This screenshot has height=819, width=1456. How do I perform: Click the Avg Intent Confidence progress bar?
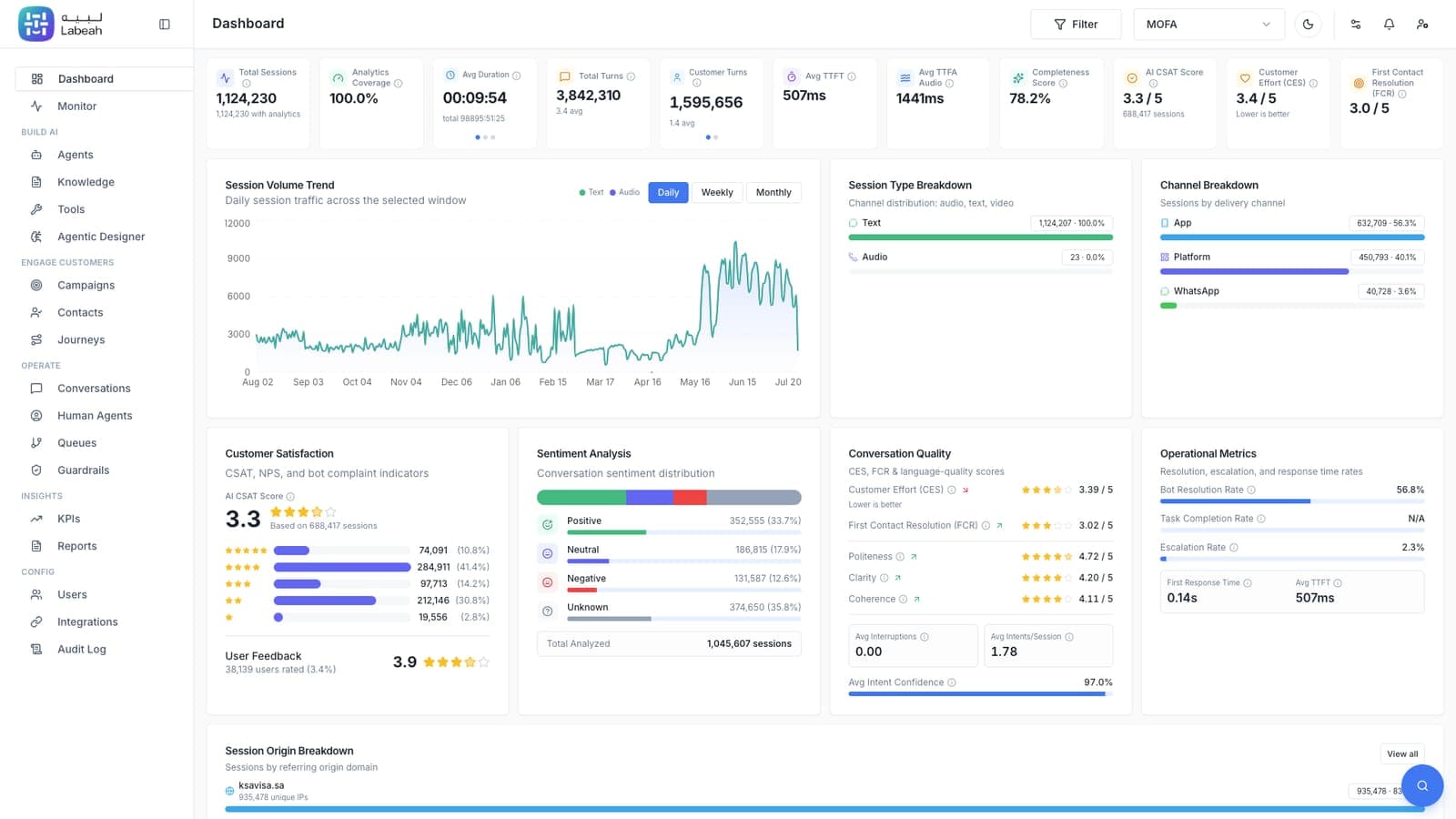pyautogui.click(x=980, y=694)
